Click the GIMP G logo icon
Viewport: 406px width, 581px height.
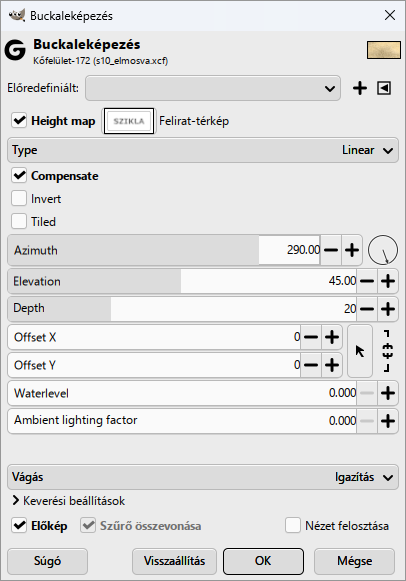pyautogui.click(x=15, y=50)
